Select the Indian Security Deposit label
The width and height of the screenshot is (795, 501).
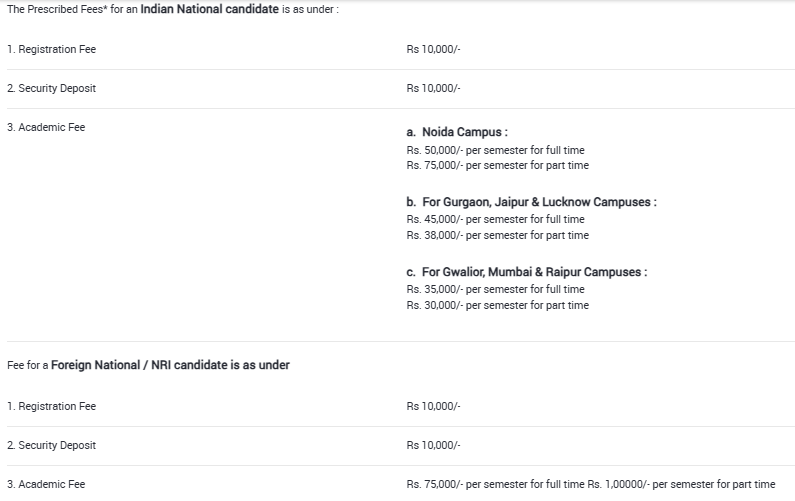point(52,88)
